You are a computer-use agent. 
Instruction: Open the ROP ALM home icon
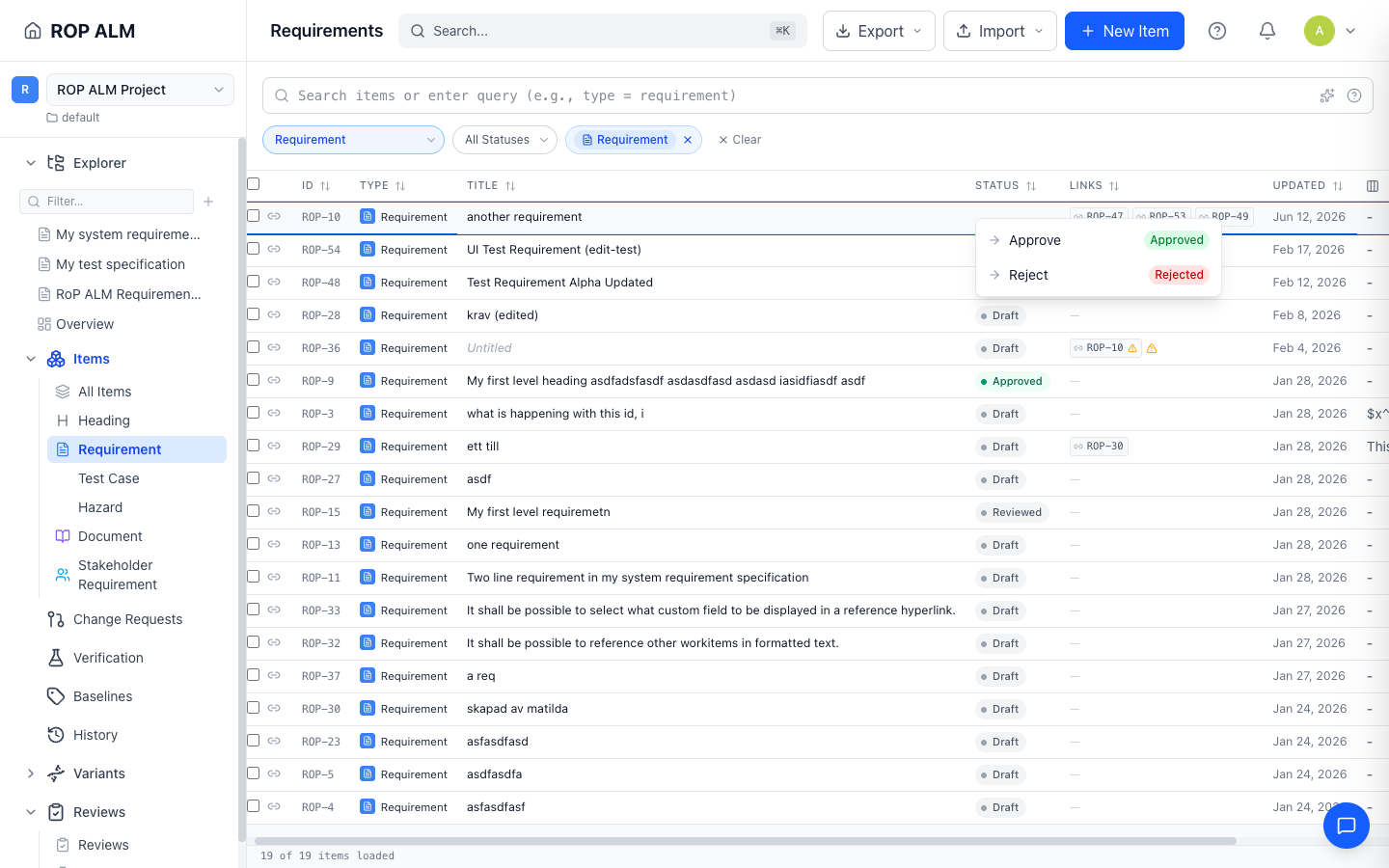coord(33,31)
